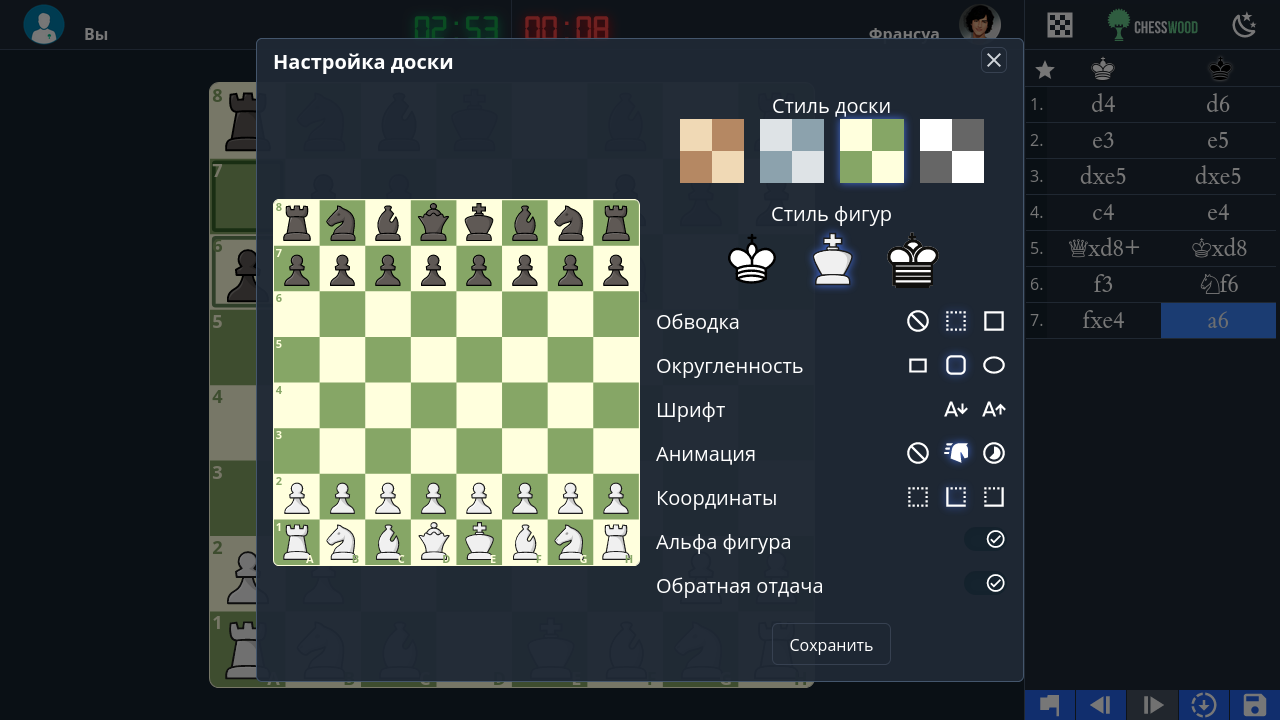The width and height of the screenshot is (1280, 720).
Task: Toggle Альфа фигура switch
Action: tap(987, 539)
